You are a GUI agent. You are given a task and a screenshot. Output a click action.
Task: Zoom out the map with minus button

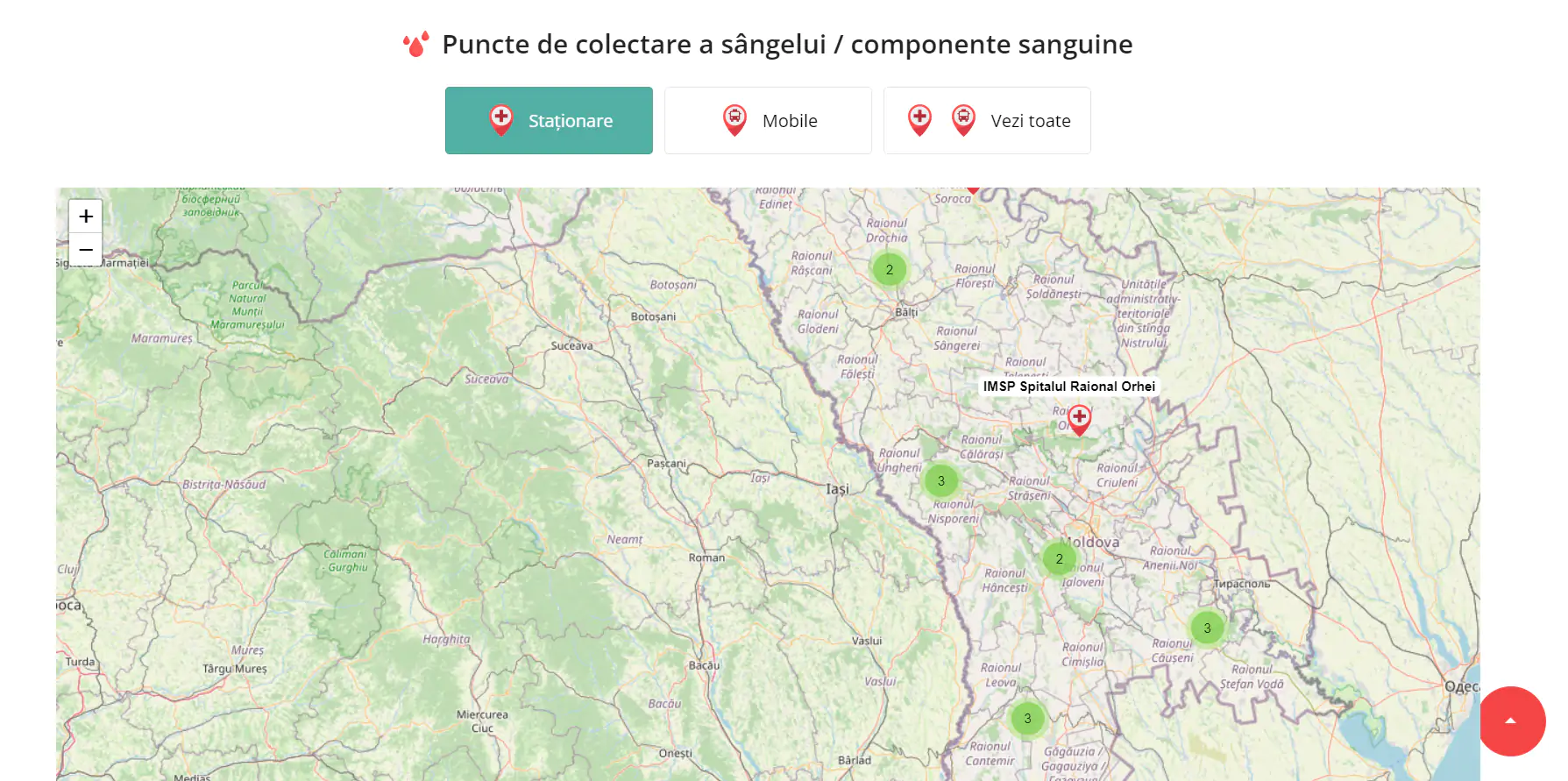point(86,250)
